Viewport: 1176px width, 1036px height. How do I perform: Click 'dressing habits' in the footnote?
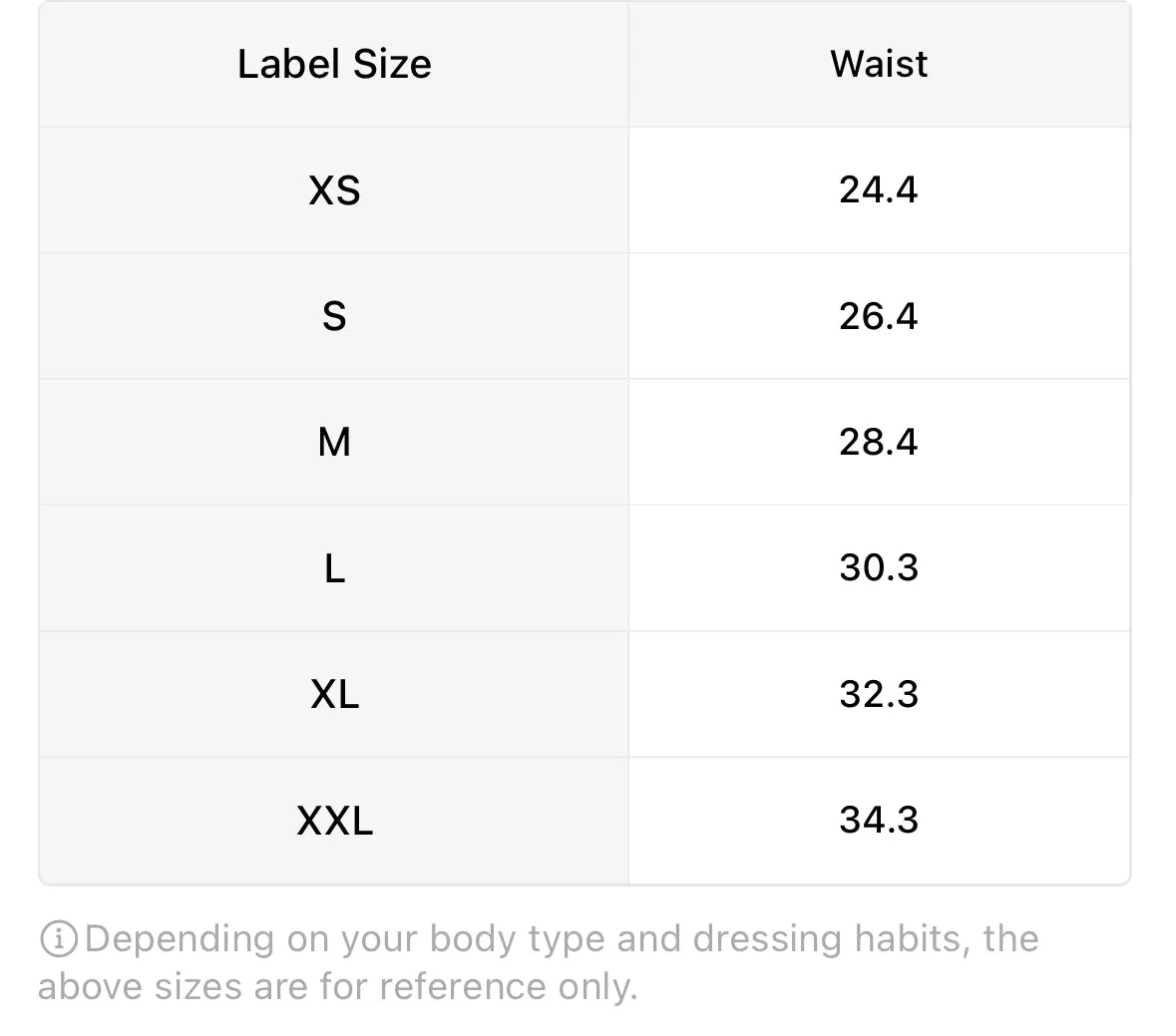(x=827, y=939)
